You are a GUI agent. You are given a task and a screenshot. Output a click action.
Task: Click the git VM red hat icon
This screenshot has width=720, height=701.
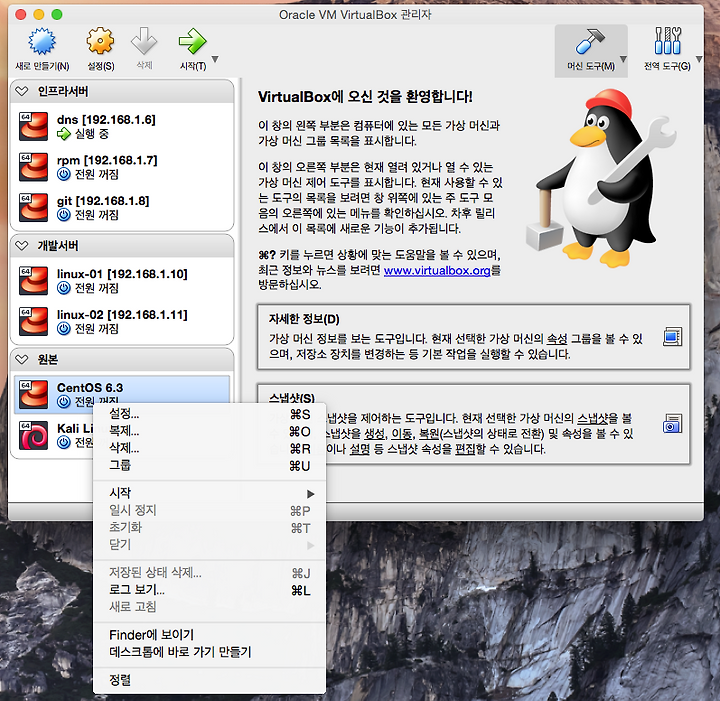pos(34,207)
